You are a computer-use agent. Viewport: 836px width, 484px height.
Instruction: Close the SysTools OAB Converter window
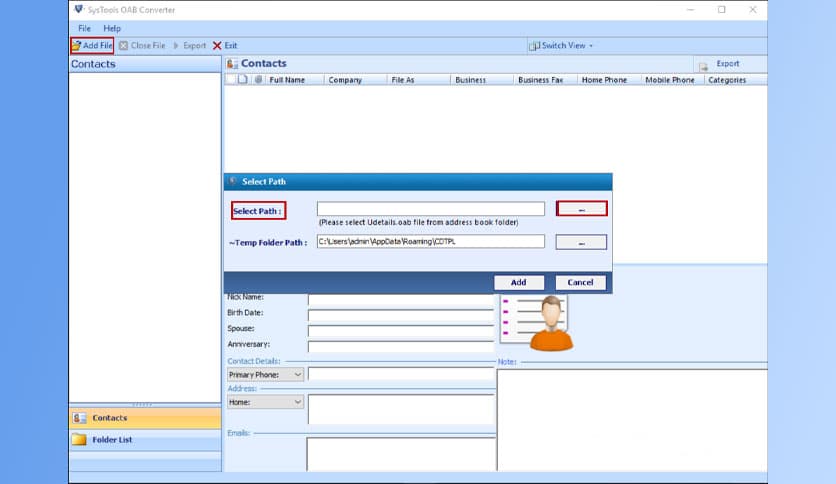pos(753,10)
